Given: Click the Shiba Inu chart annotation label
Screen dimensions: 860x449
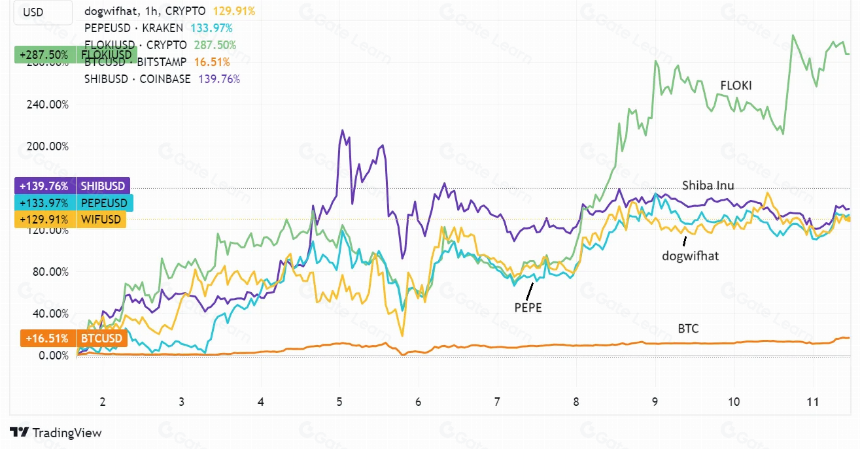Looking at the screenshot, I should [708, 185].
